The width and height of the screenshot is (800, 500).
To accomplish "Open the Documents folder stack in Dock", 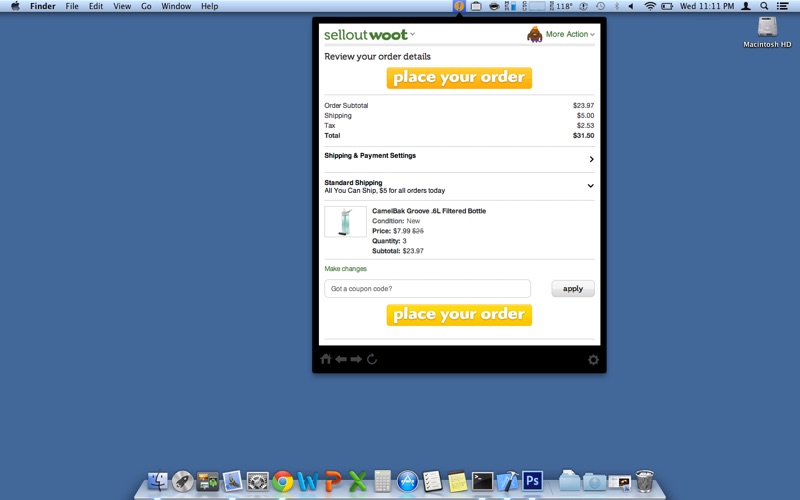I will 569,481.
